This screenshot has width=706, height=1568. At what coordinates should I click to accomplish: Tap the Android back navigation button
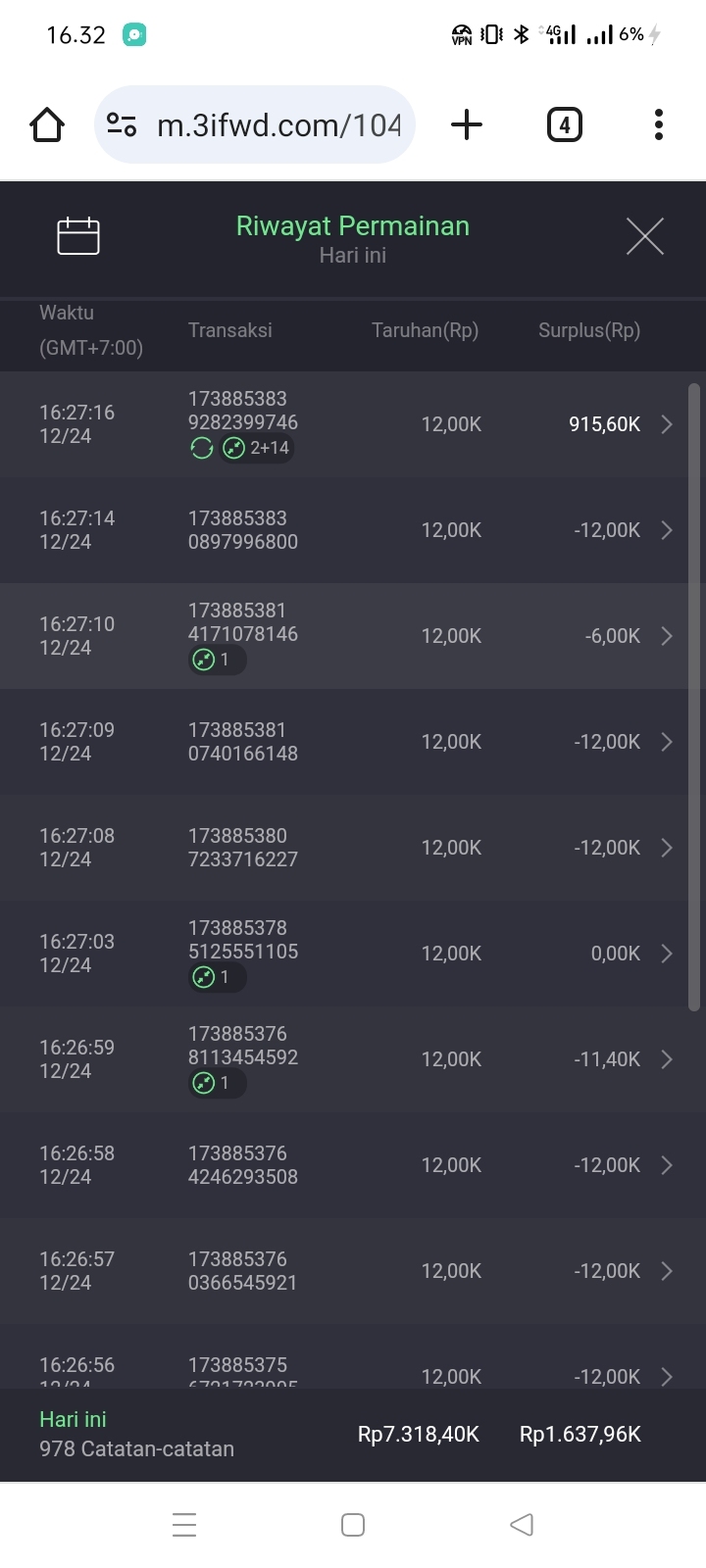pyautogui.click(x=522, y=1524)
